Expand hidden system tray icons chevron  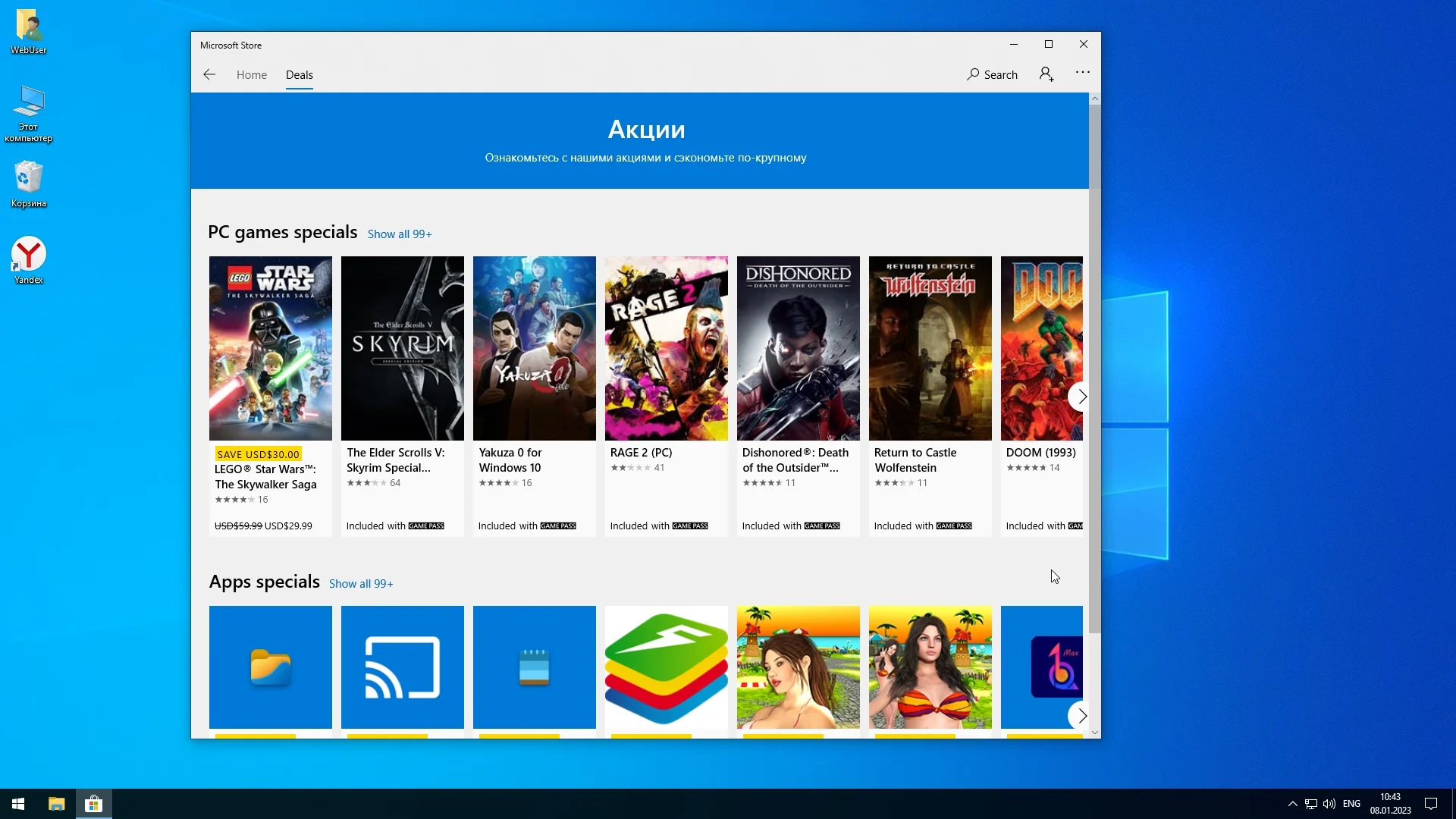[x=1292, y=804]
